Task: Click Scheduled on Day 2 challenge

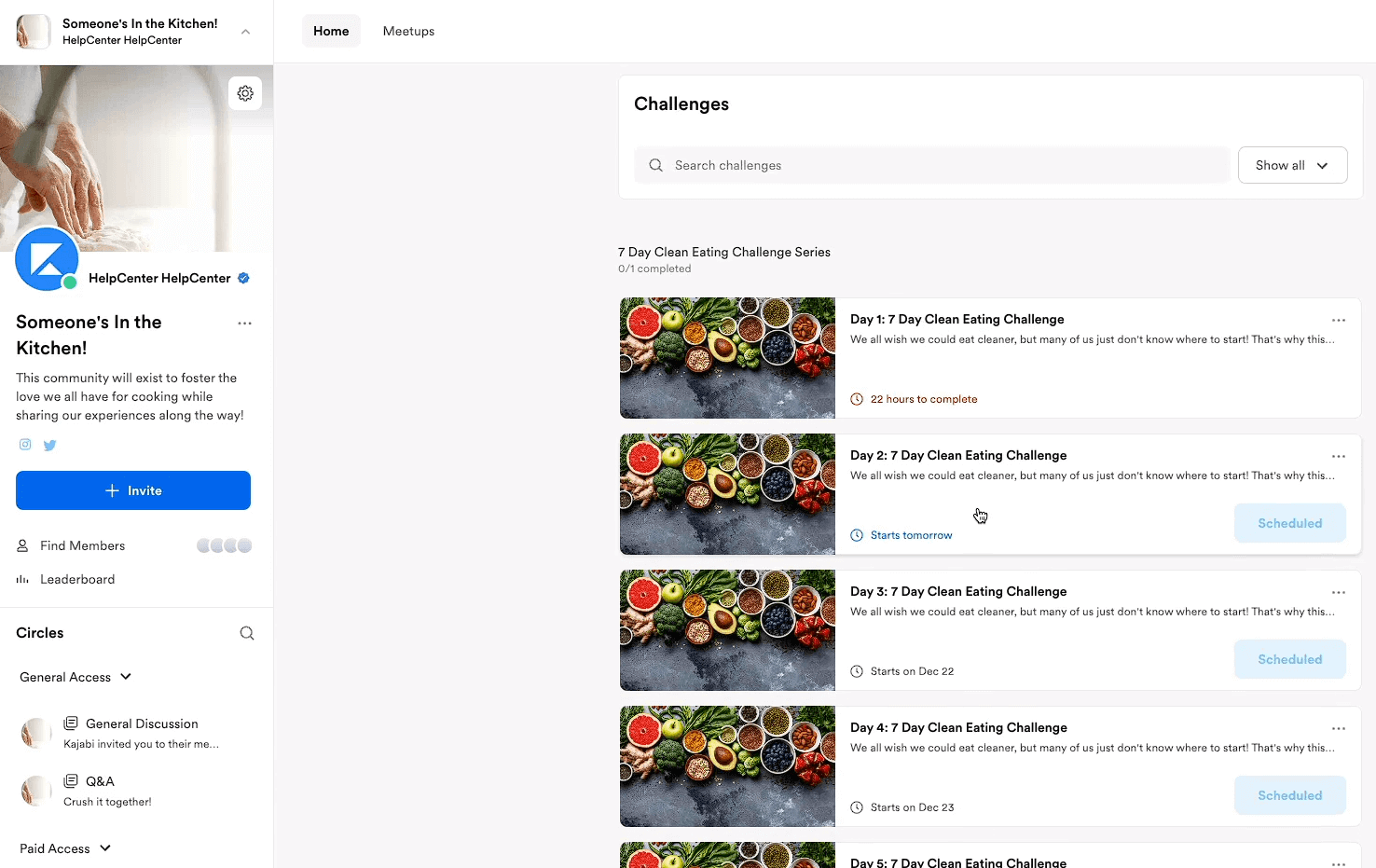Action: 1289,523
